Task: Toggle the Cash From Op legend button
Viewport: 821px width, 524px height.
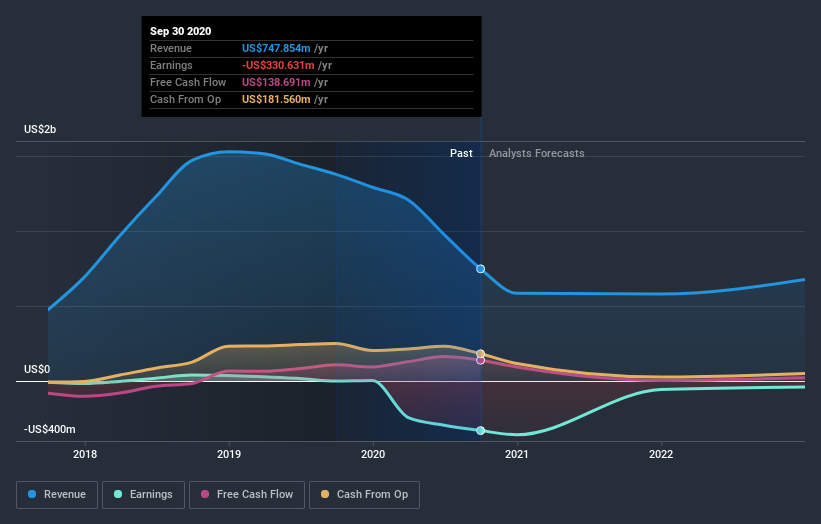Action: point(364,495)
